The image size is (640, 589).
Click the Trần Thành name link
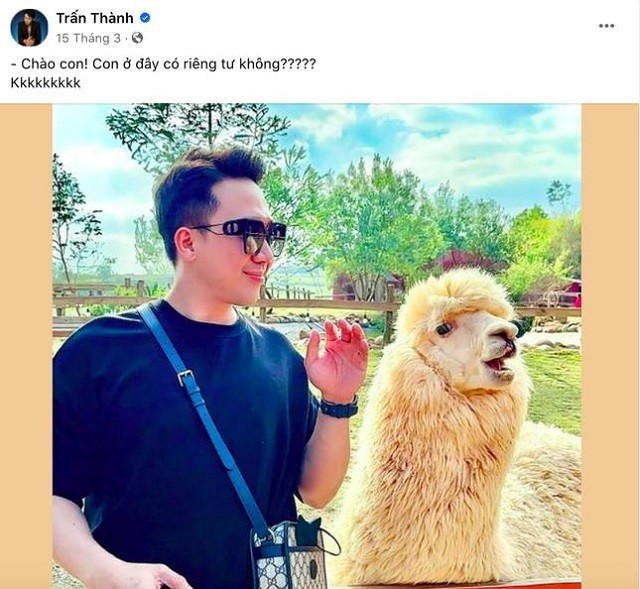(x=95, y=18)
